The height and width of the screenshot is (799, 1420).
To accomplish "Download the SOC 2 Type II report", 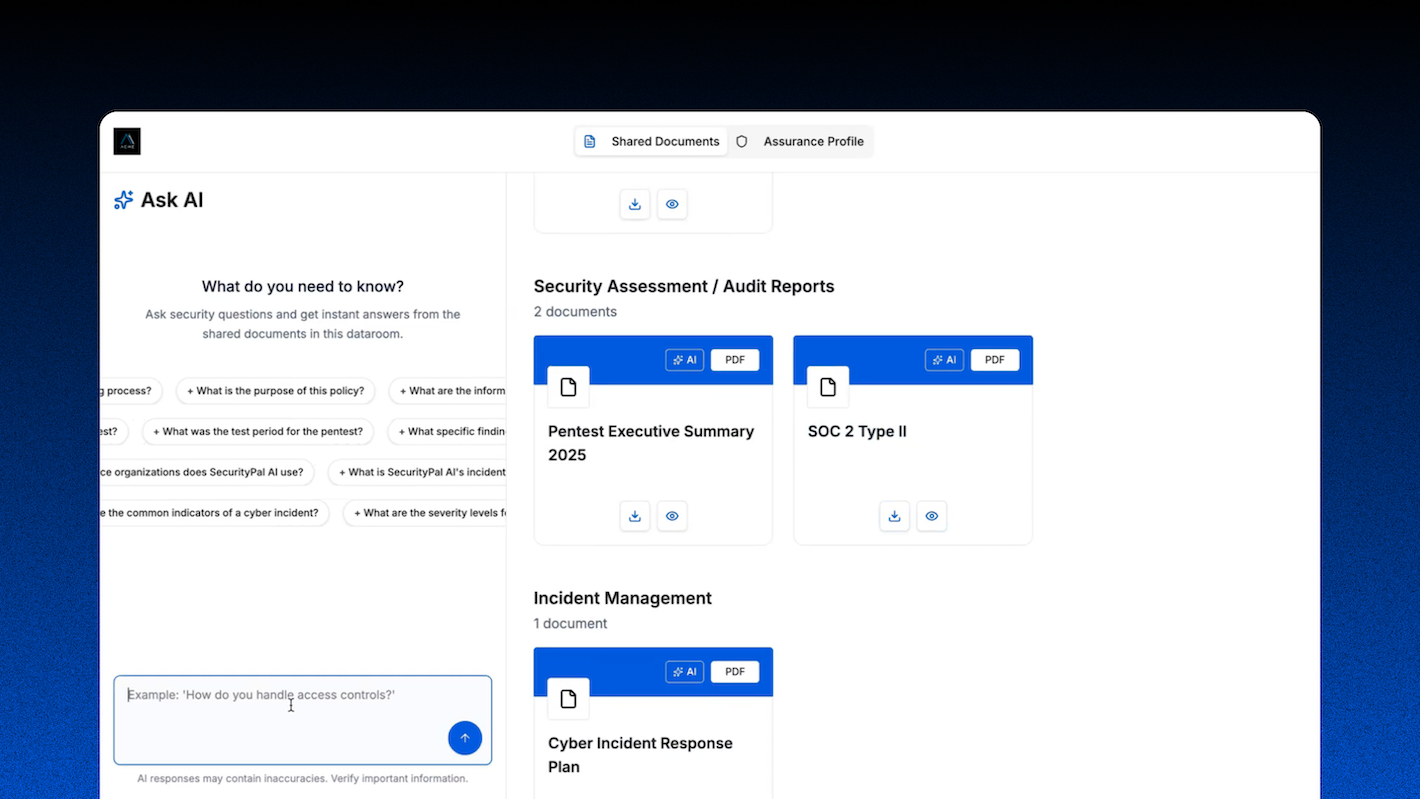I will 895,516.
